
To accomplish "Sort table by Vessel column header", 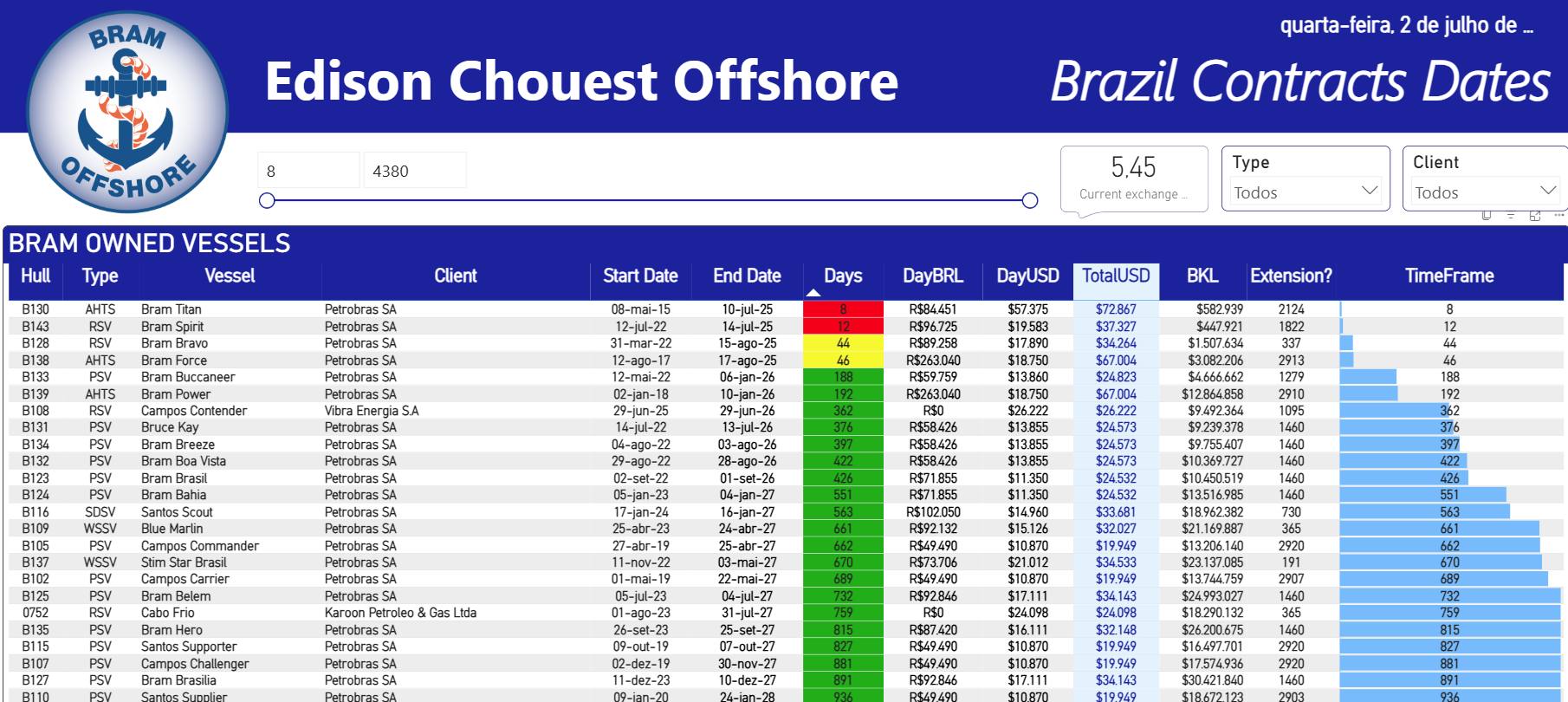I will [x=230, y=276].
